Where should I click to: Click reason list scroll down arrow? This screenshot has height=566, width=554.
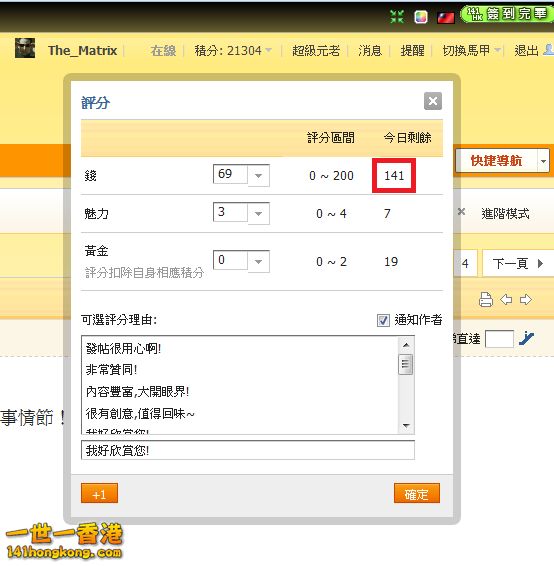(x=406, y=426)
